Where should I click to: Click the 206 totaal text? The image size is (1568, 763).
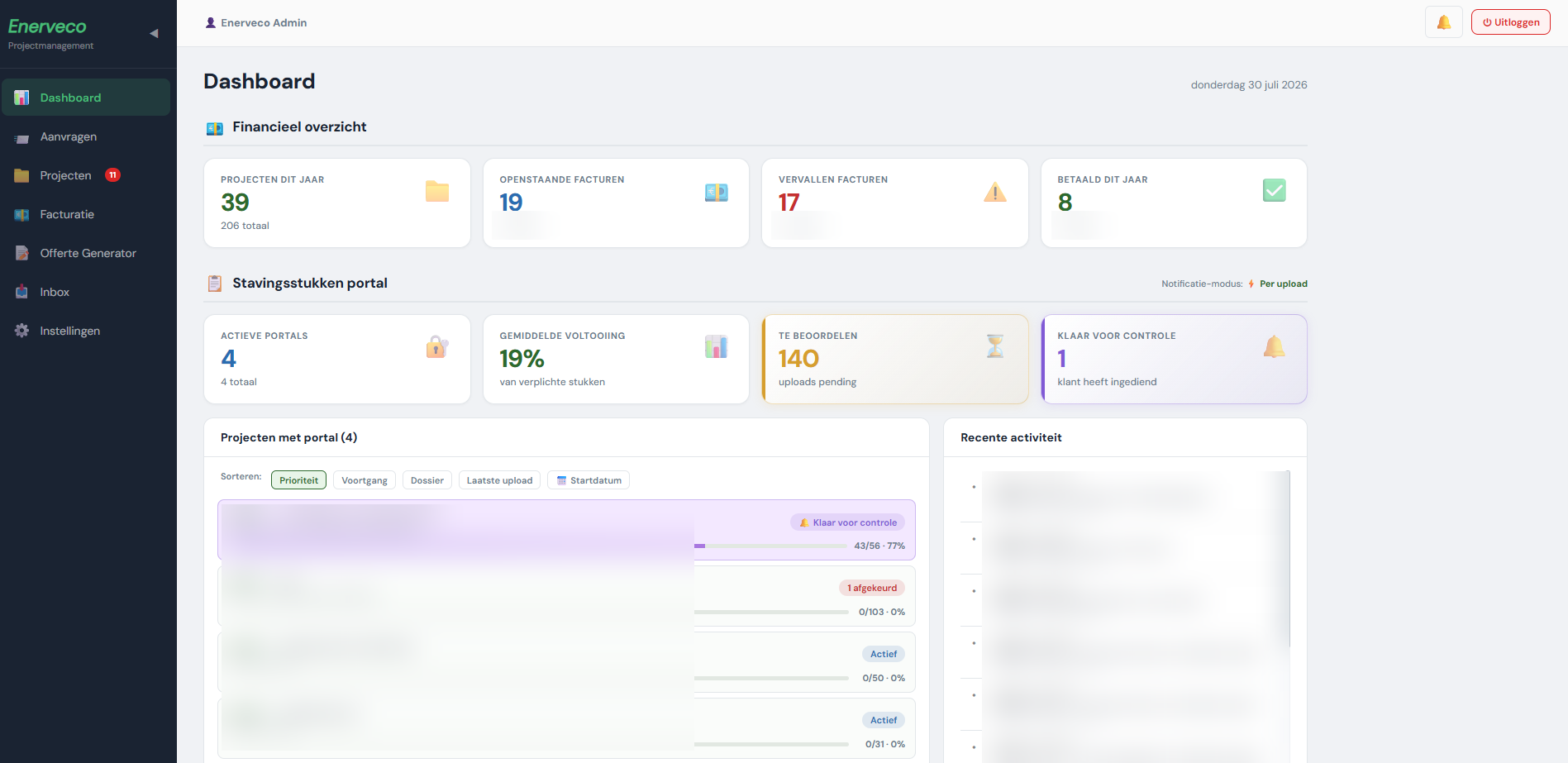pos(245,226)
